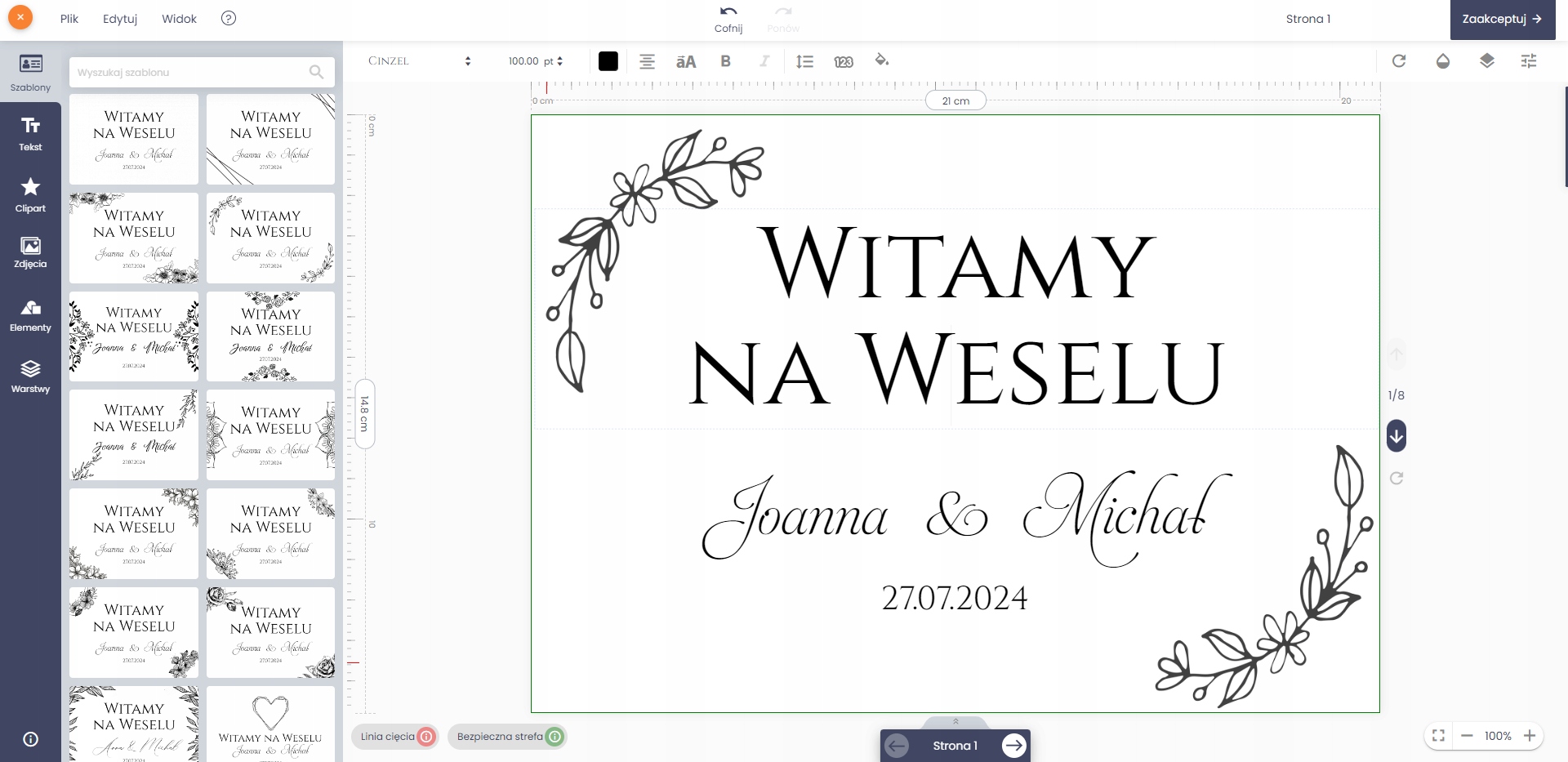Click the line spacing icon
The image size is (1568, 762).
[804, 61]
